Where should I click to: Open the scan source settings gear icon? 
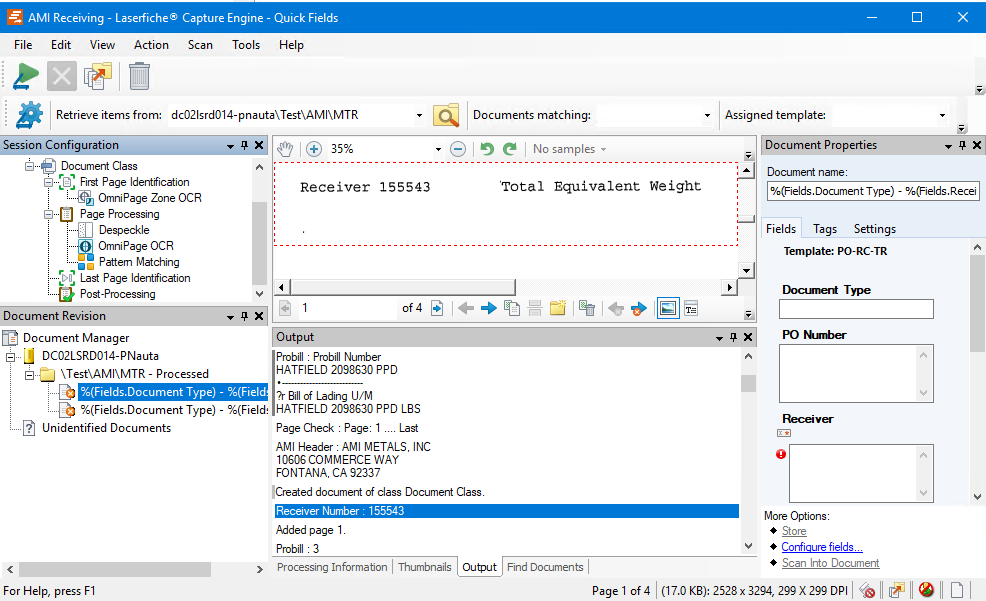tap(30, 115)
